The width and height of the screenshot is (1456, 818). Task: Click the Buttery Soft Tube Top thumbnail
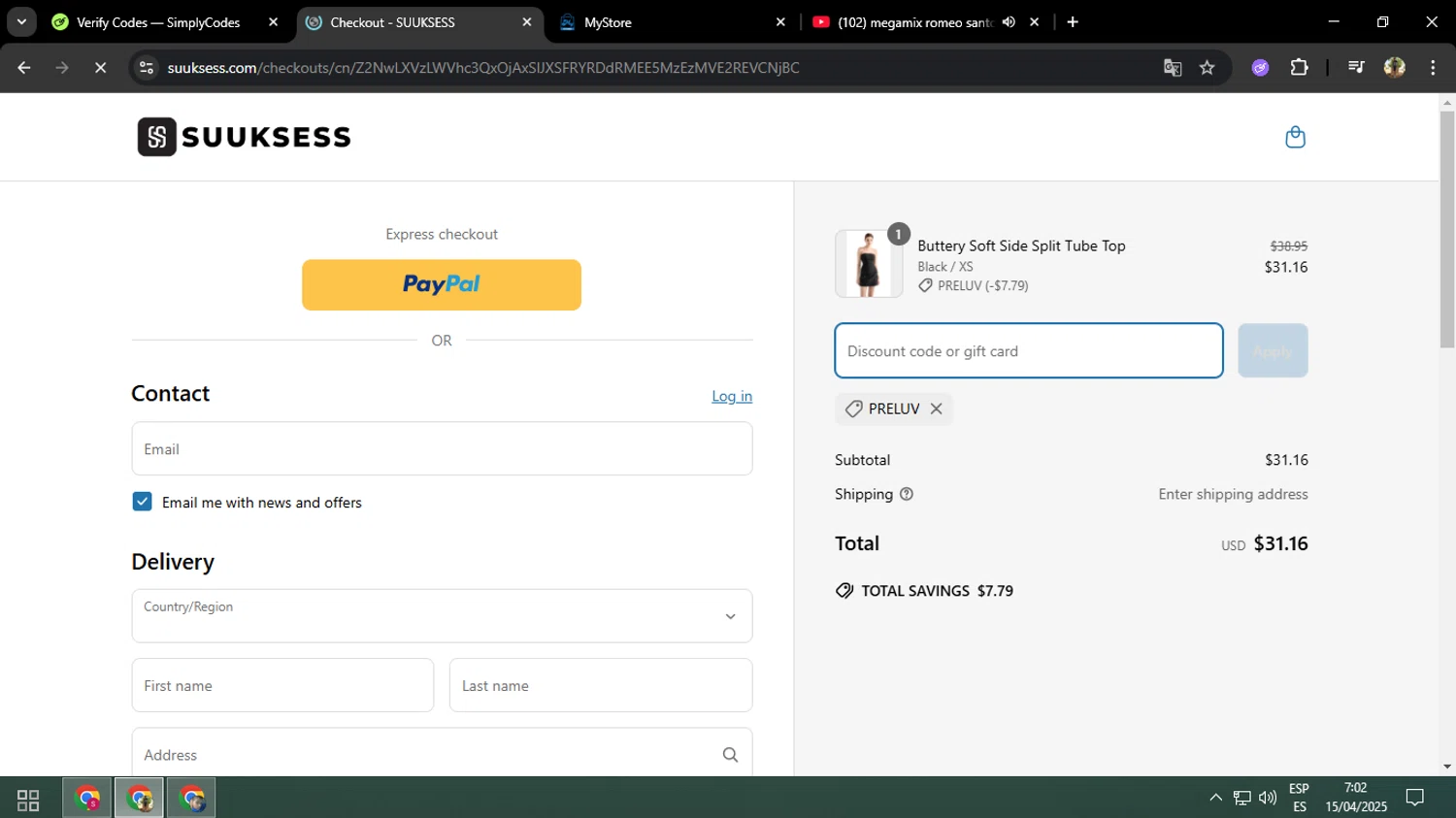point(869,263)
